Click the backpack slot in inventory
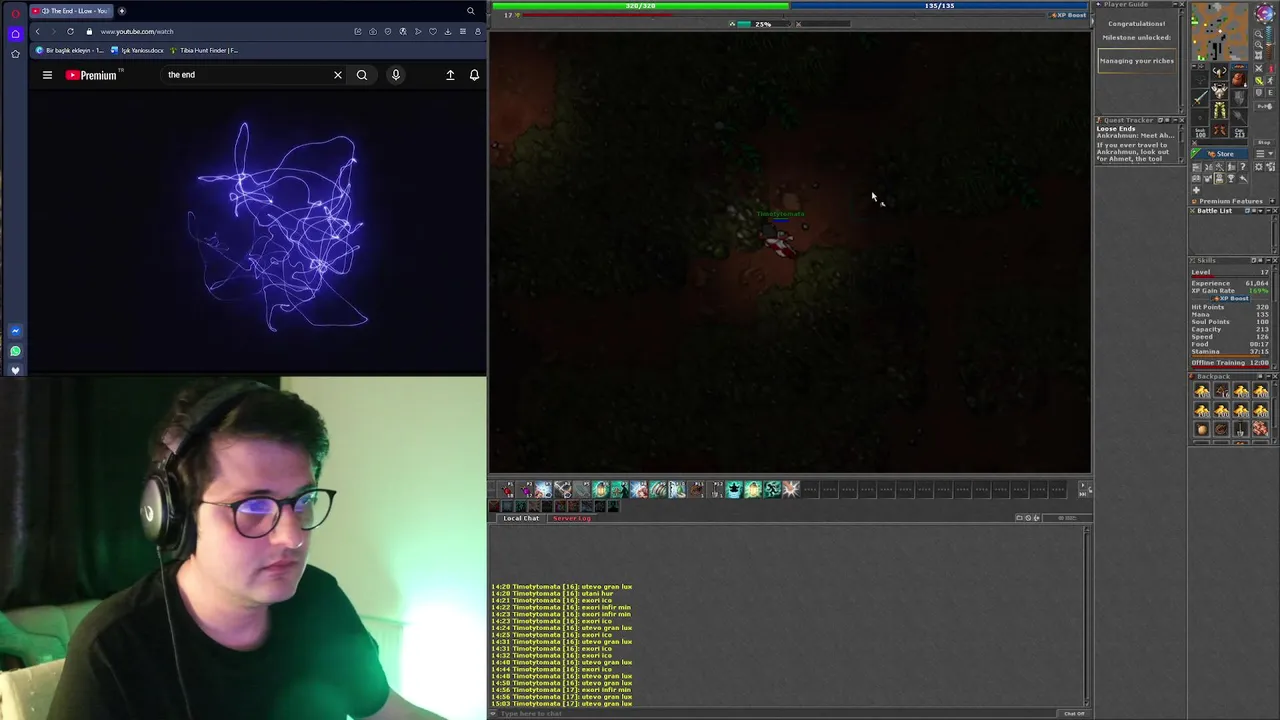The height and width of the screenshot is (720, 1280). pos(1238,79)
